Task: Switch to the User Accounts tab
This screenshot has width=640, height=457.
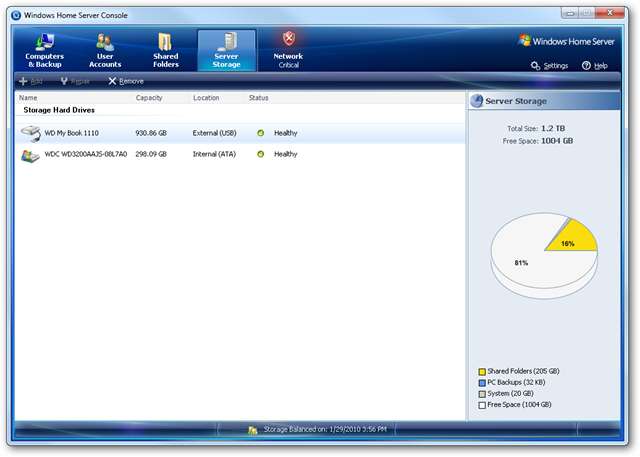Action: click(105, 51)
